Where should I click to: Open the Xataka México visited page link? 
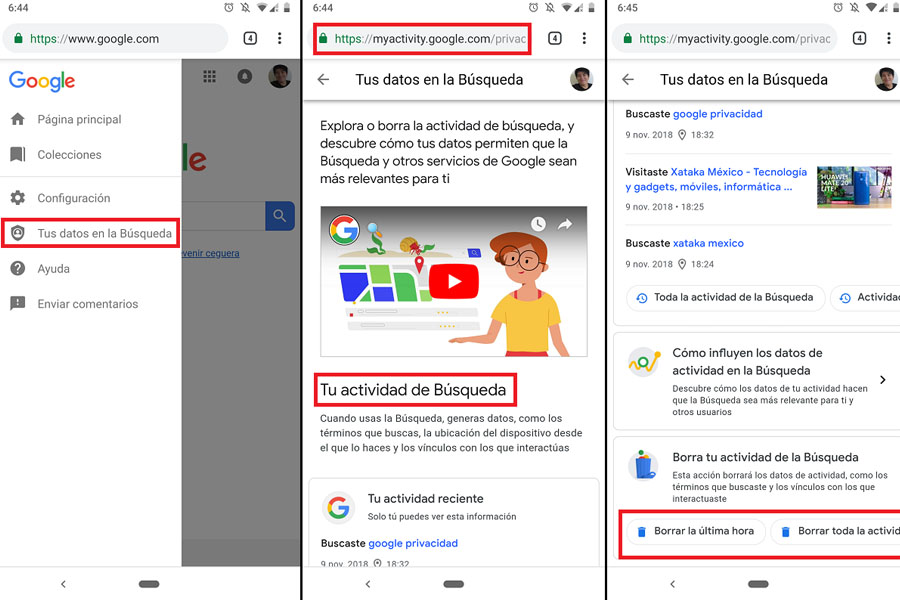(x=716, y=179)
